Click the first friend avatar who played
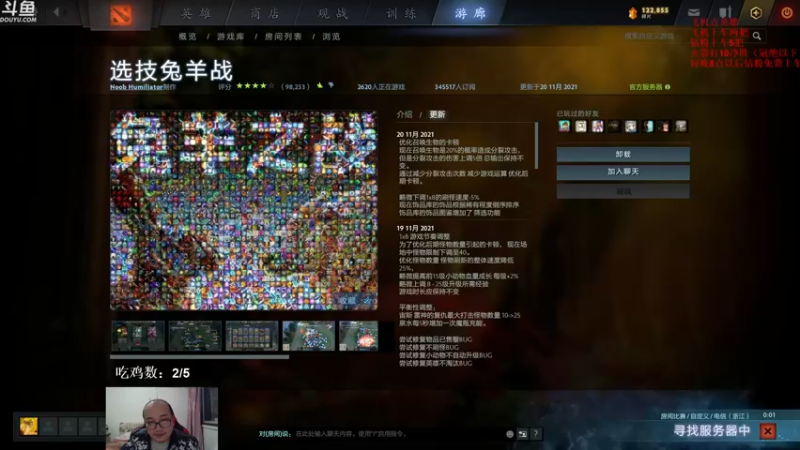The width and height of the screenshot is (800, 450). click(x=564, y=126)
